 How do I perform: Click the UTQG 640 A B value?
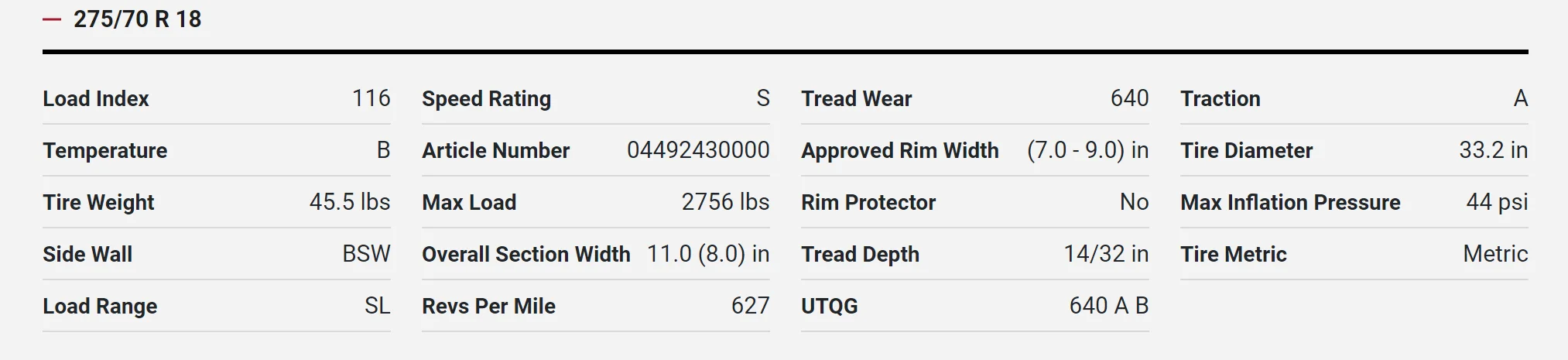pos(1108,306)
